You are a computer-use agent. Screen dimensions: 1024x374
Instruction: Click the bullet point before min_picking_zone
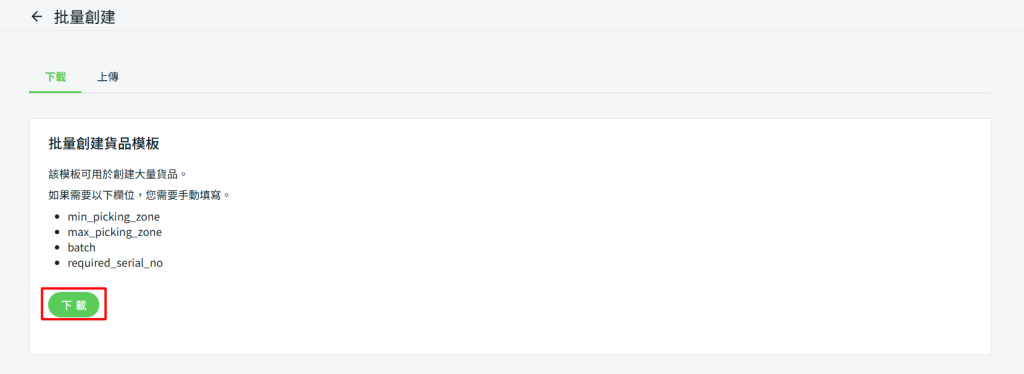coord(57,217)
